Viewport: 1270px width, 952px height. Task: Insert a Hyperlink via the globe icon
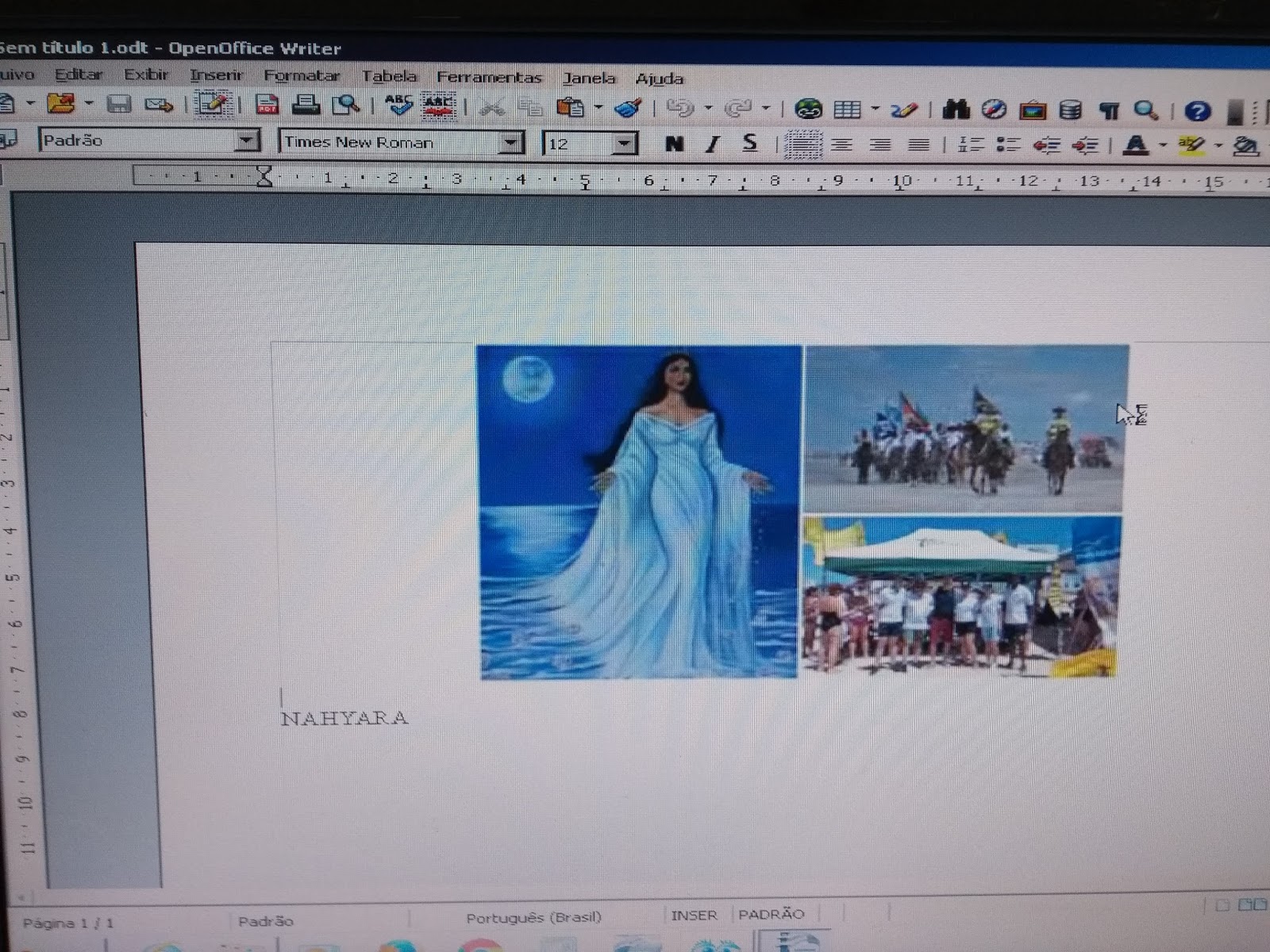pos(808,109)
